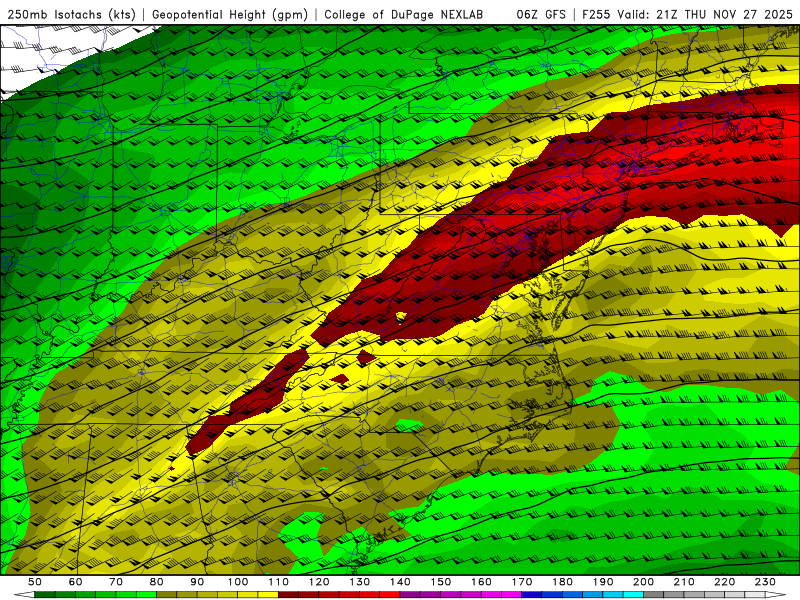Image resolution: width=800 pixels, height=600 pixels.
Task: Click the 'Geopotential Height (gpm)' title text
Action: 230,14
